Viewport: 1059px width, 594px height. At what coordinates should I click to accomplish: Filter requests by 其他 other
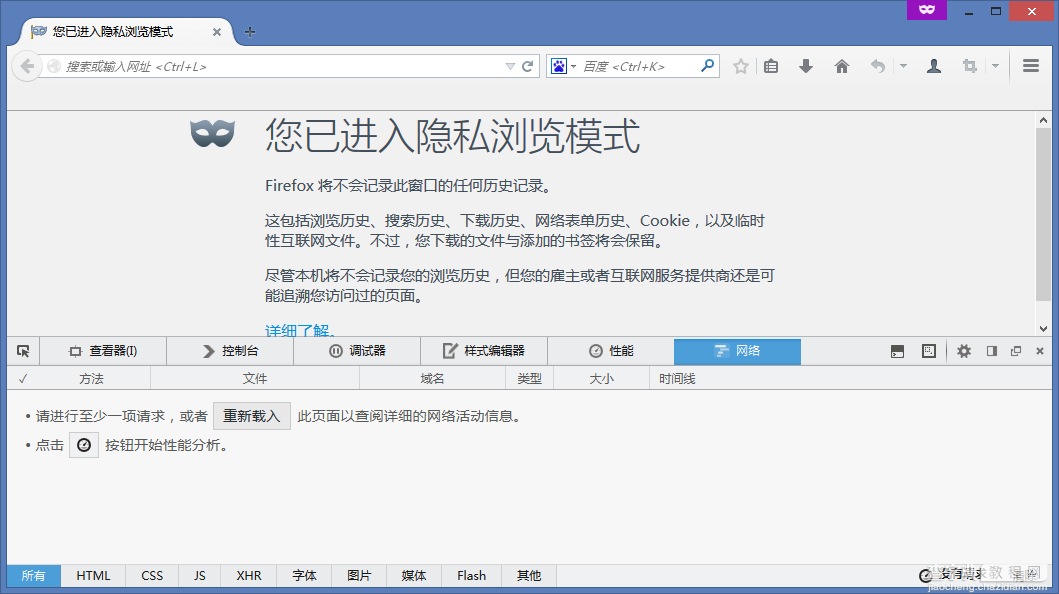pyautogui.click(x=529, y=576)
